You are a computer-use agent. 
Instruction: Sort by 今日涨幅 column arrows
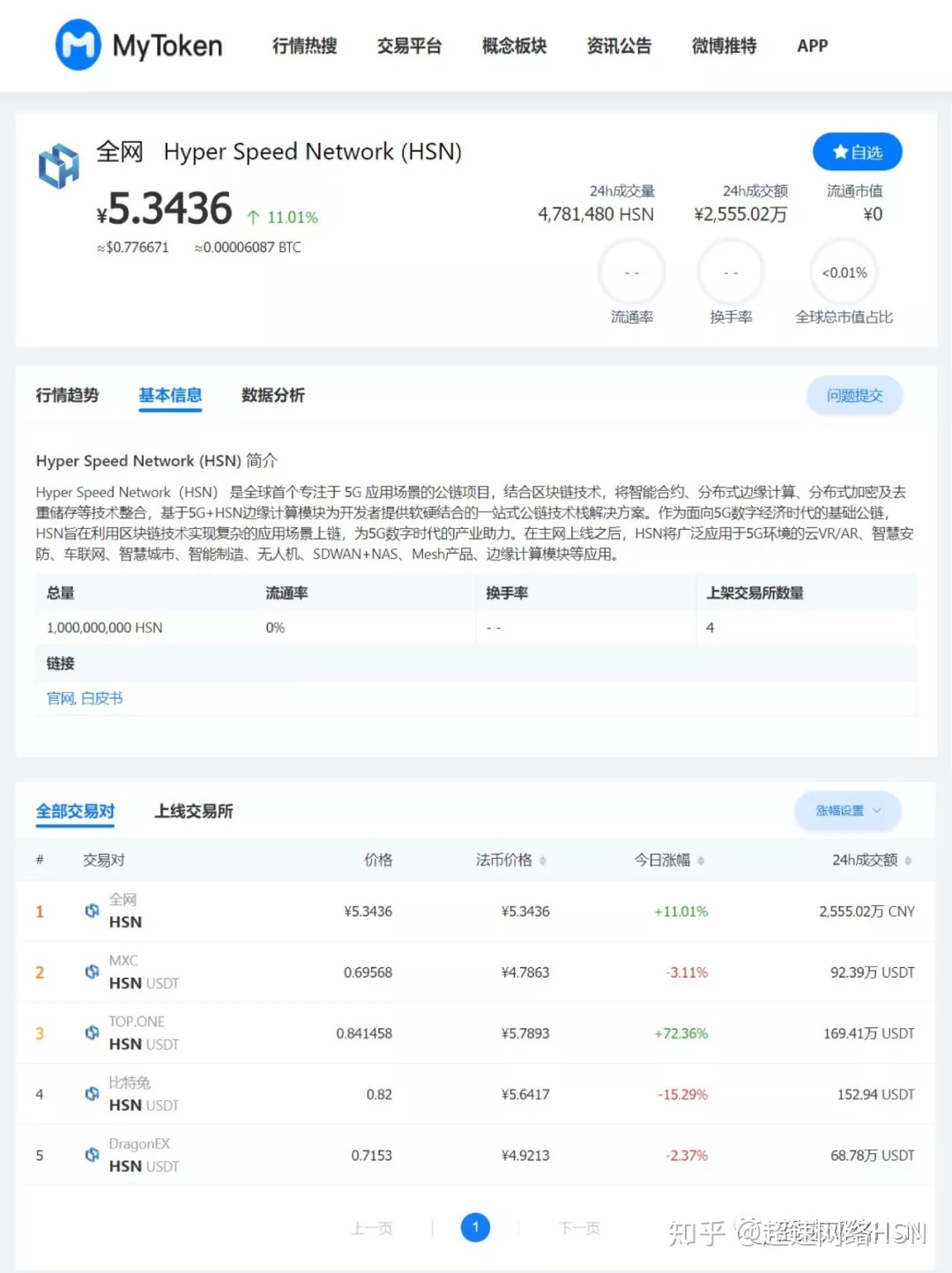[x=701, y=860]
